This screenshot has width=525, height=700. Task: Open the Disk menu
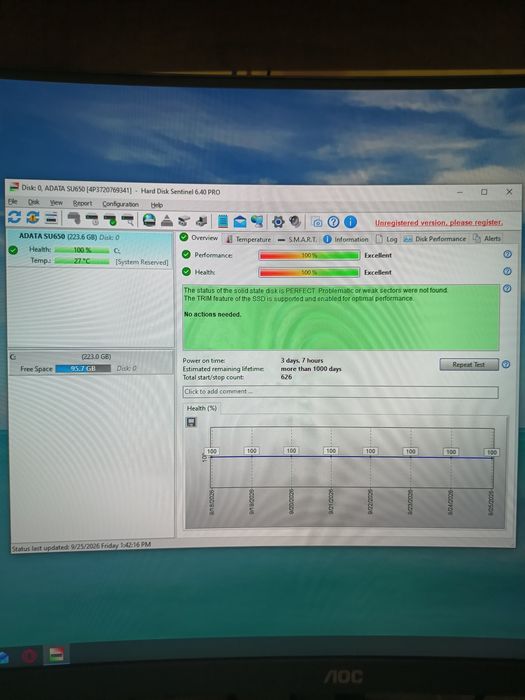point(33,202)
